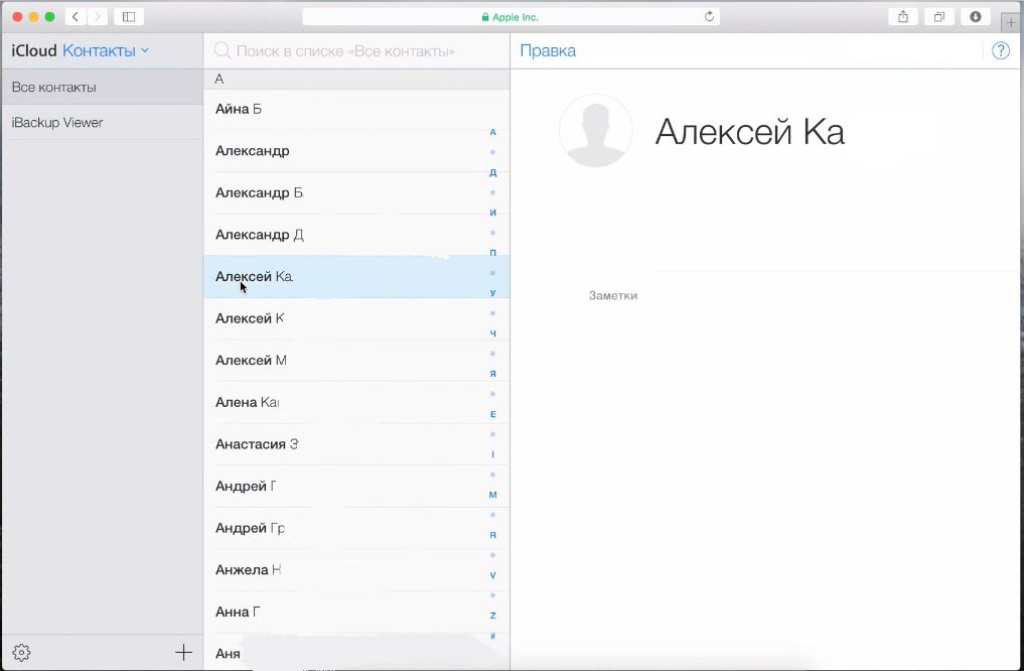Open the settings gear in the sidebar
Image resolution: width=1024 pixels, height=671 pixels.
pyautogui.click(x=21, y=653)
